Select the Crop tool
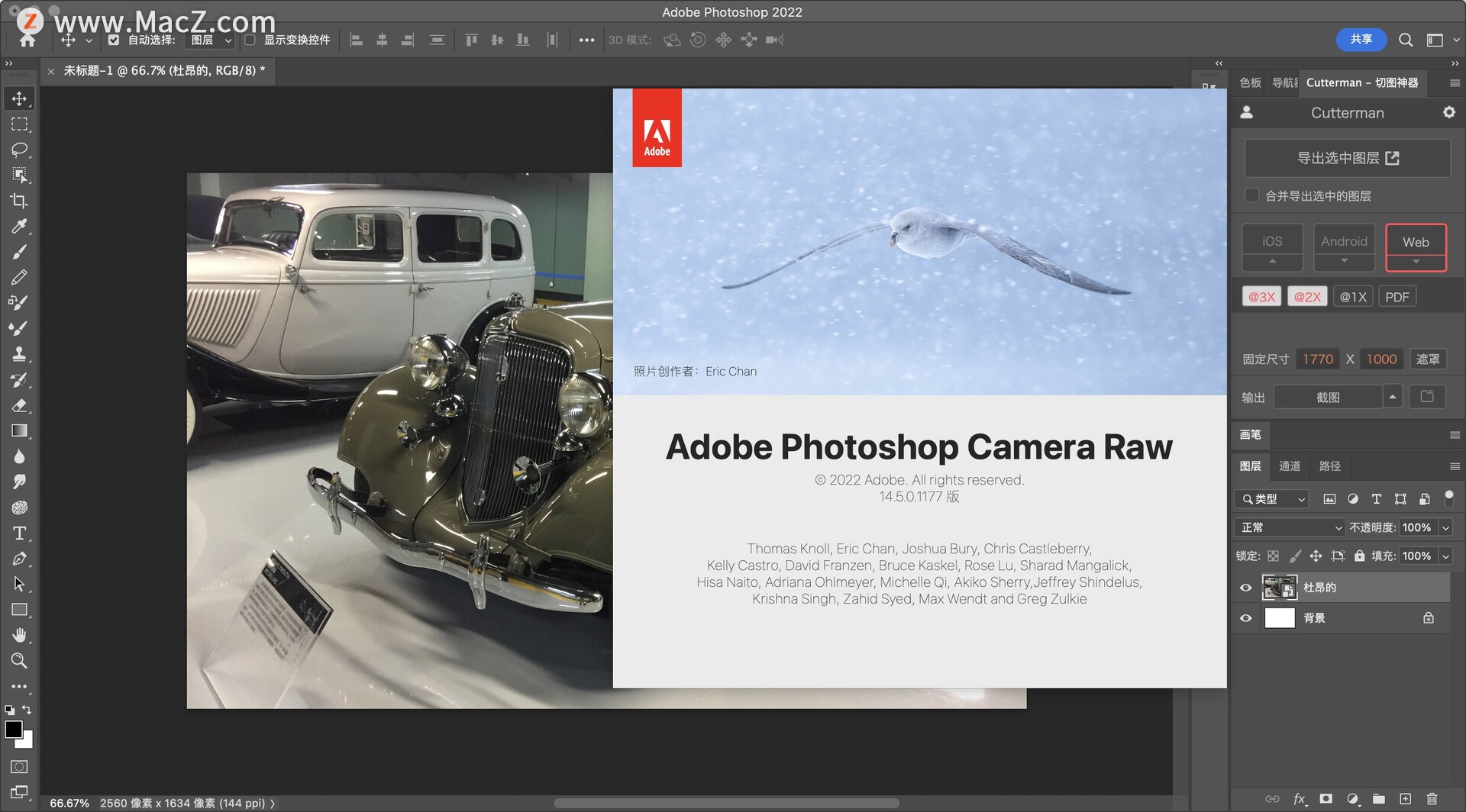Image resolution: width=1466 pixels, height=812 pixels. [19, 201]
